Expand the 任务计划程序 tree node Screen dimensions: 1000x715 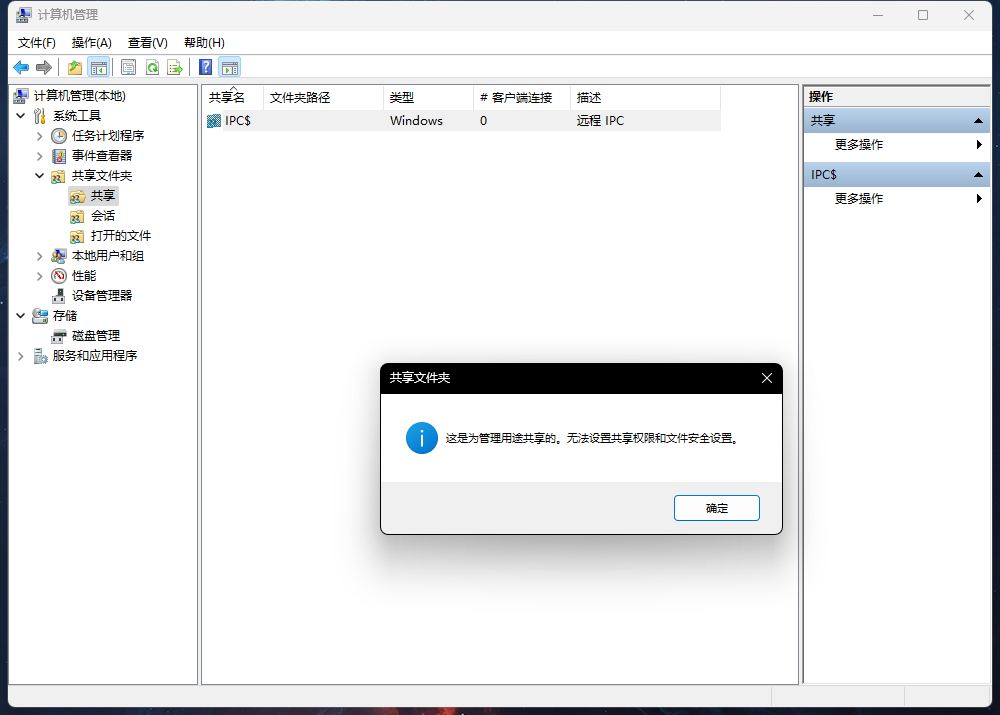pos(40,136)
